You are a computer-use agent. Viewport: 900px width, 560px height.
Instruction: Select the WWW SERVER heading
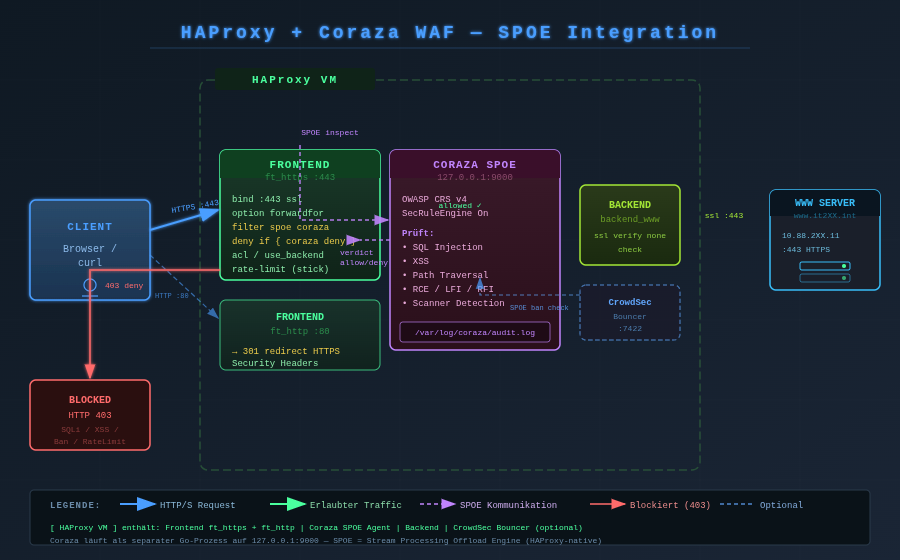pyautogui.click(x=825, y=203)
